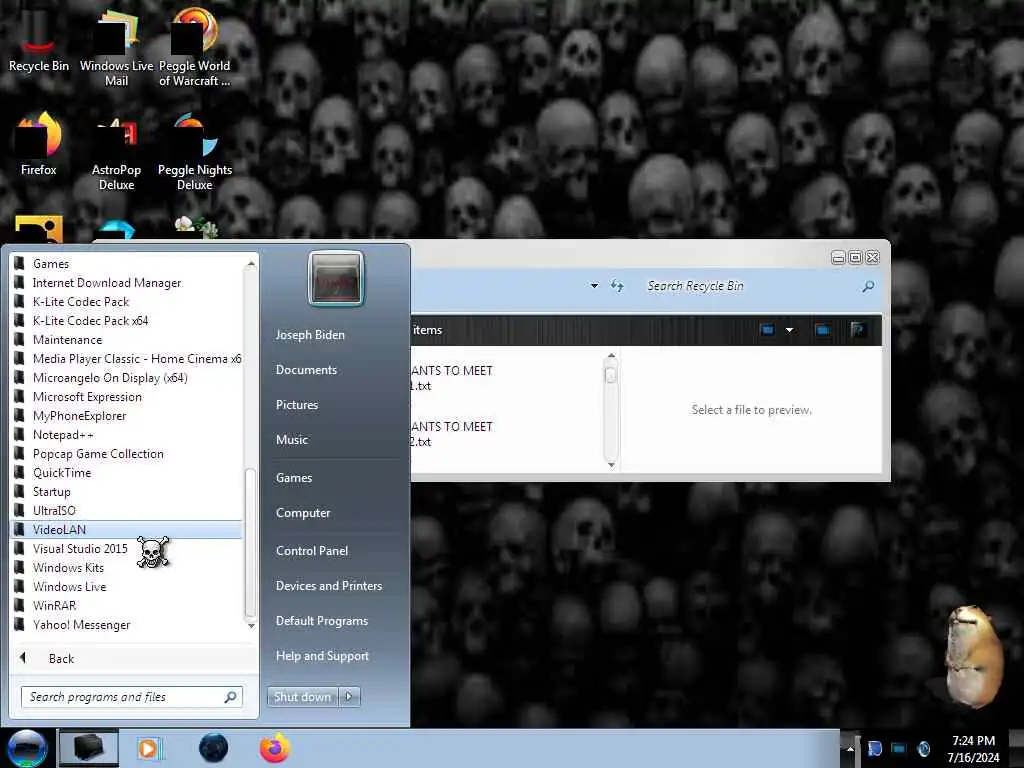Open Recycle Bin desktop icon
The width and height of the screenshot is (1024, 768).
tap(39, 37)
